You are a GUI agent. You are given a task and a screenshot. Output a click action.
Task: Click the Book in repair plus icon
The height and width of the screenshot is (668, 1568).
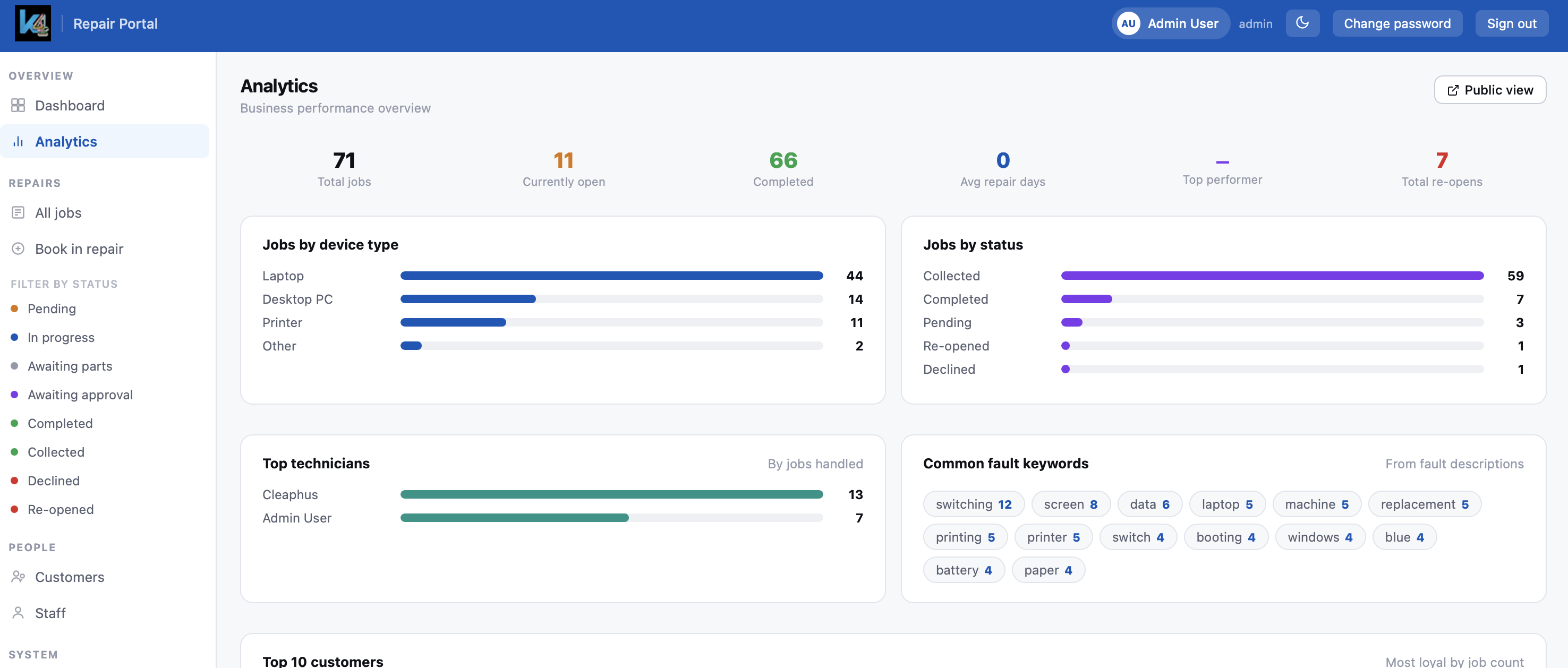tap(18, 248)
